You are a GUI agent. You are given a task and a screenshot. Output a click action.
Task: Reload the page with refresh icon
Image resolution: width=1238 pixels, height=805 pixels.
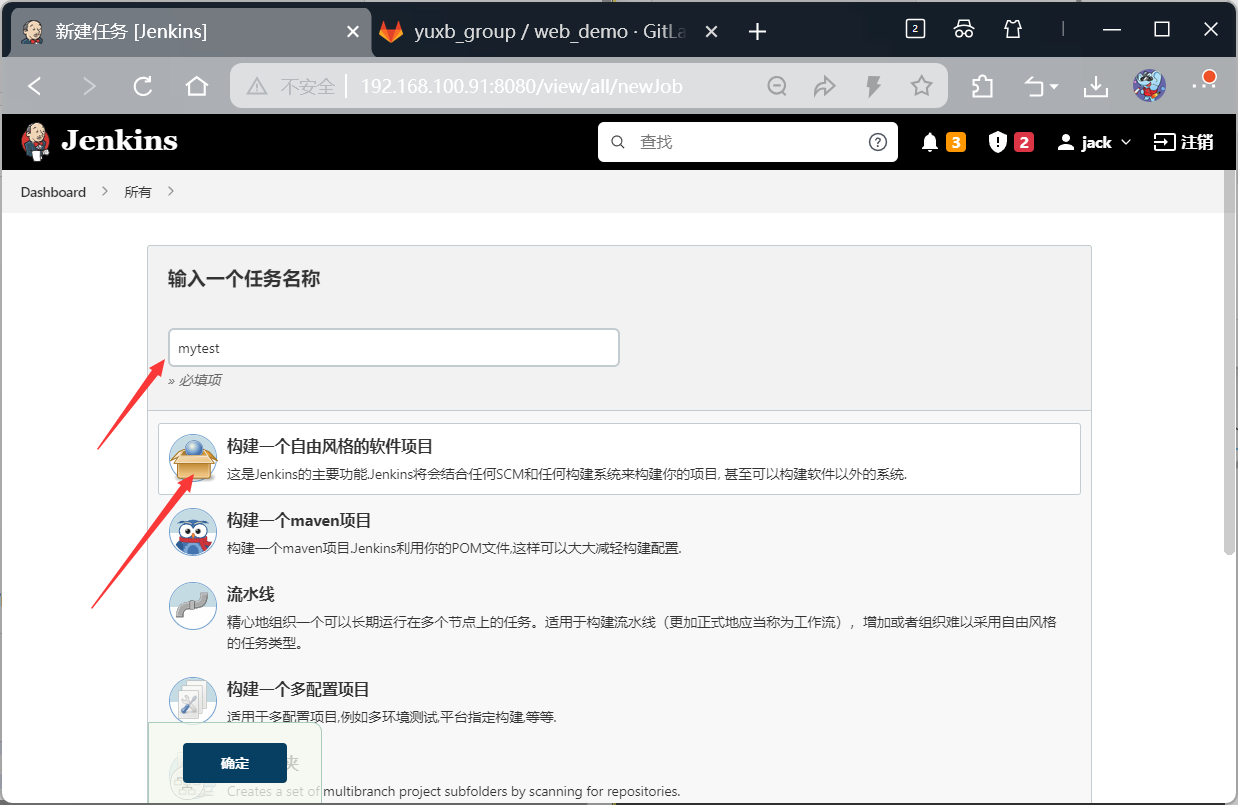click(x=143, y=86)
